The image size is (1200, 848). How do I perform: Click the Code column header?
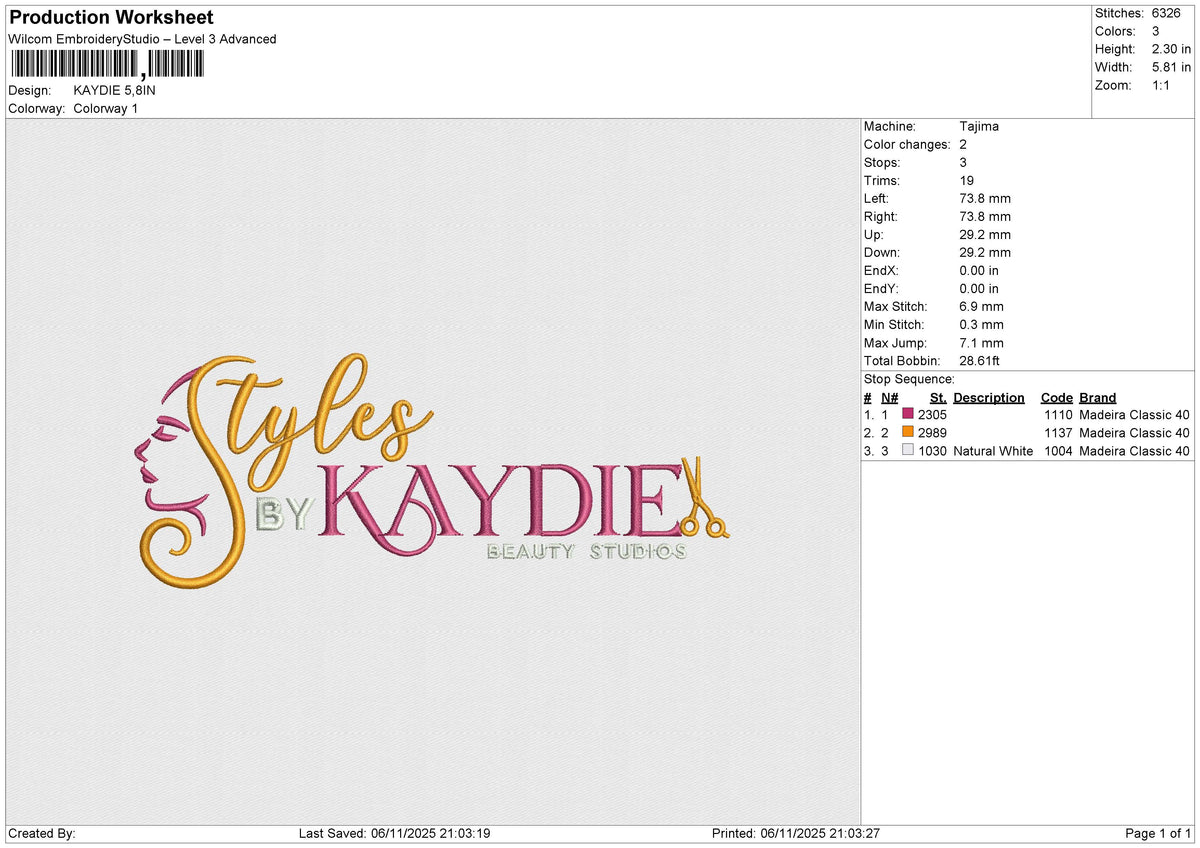click(1056, 397)
